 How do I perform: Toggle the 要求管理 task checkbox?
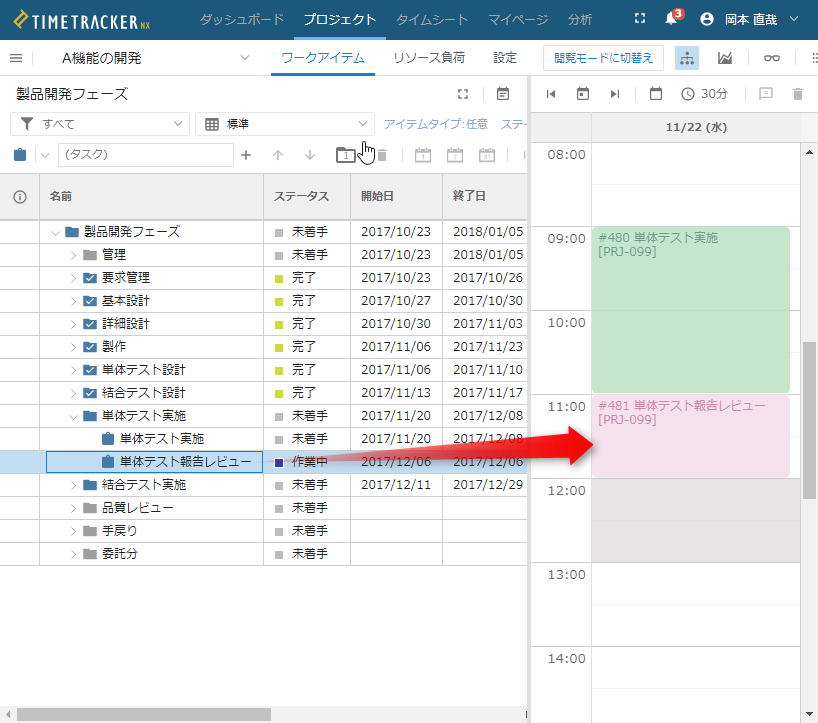[89, 278]
